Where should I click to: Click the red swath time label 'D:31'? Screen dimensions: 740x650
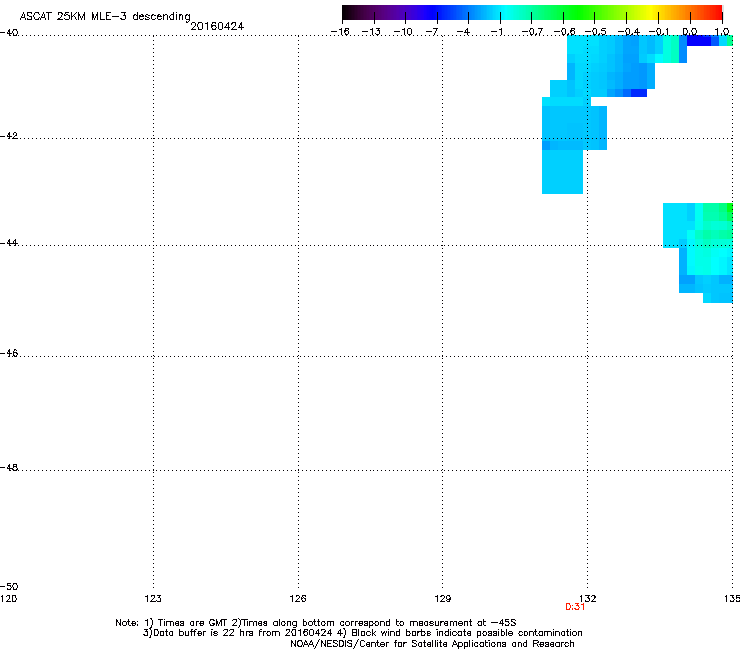pos(575,607)
